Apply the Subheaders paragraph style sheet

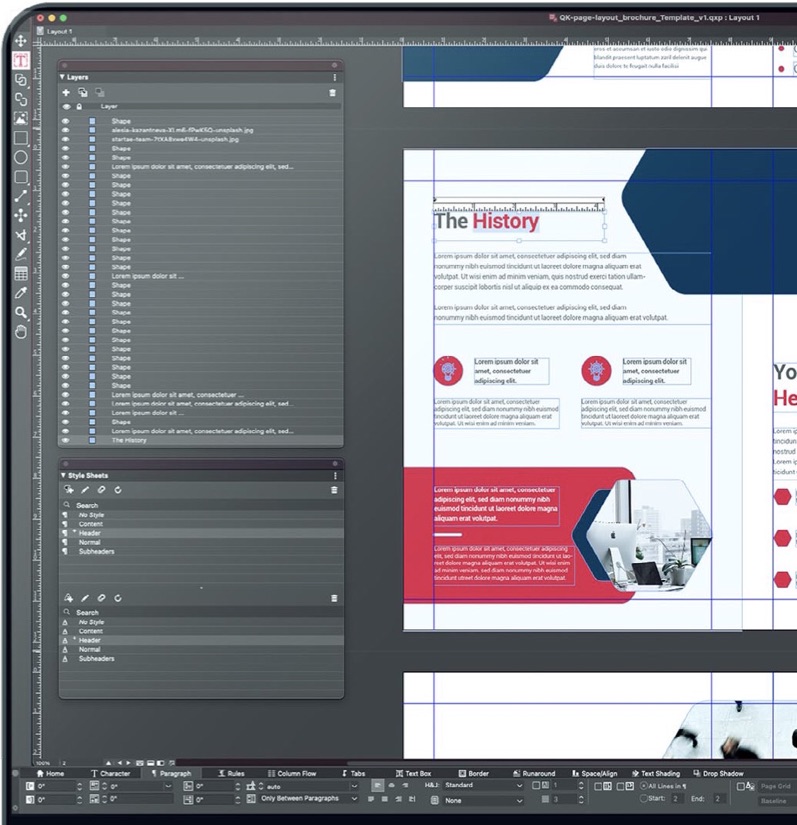(x=96, y=551)
